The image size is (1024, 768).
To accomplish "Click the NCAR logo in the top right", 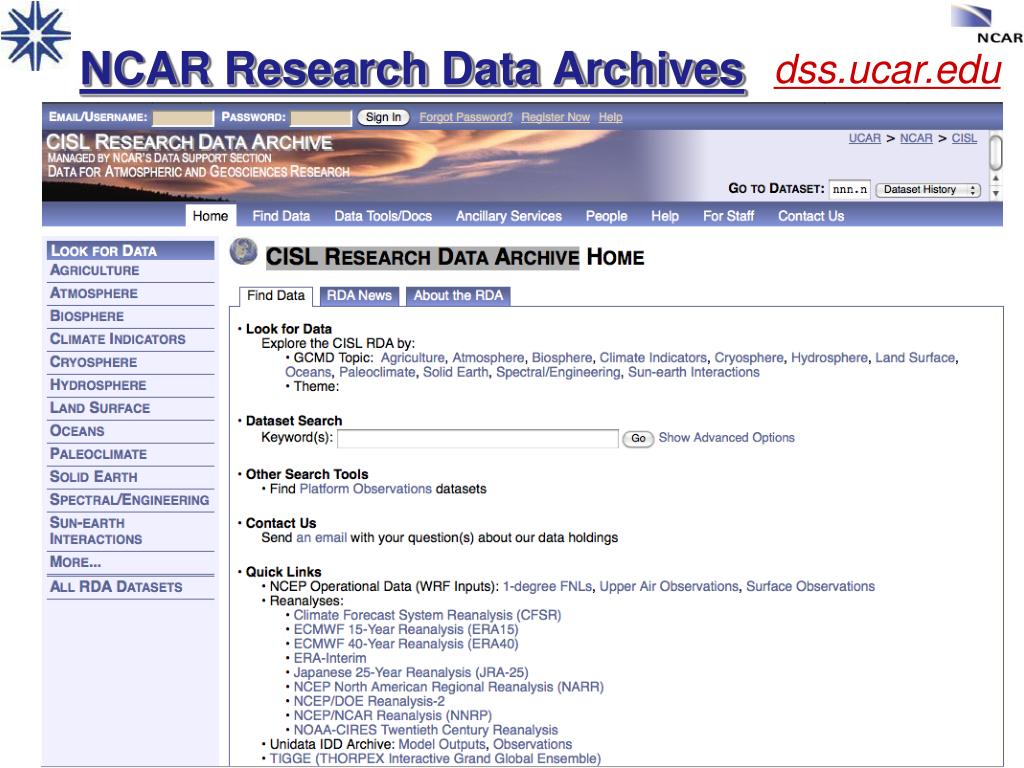I will [989, 24].
